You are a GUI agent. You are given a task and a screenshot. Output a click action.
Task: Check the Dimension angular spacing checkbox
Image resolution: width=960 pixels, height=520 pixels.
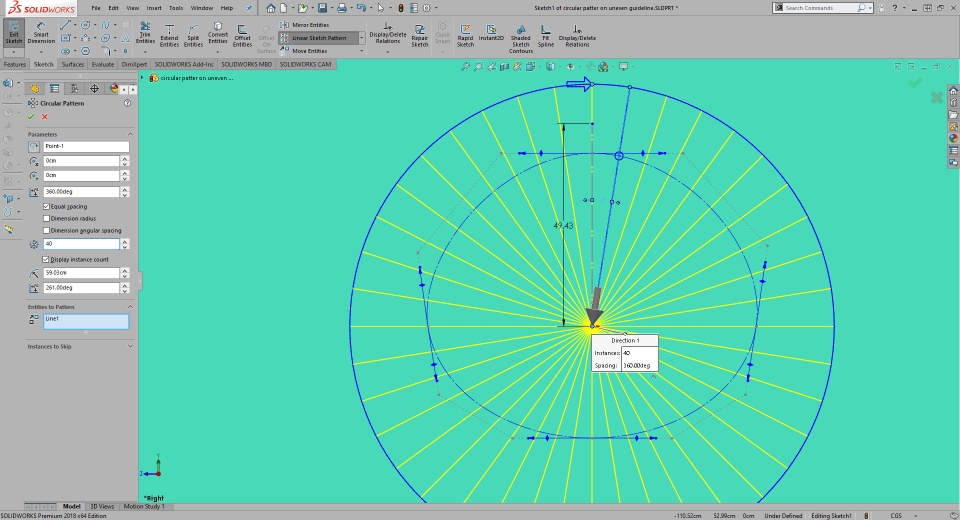(47, 230)
